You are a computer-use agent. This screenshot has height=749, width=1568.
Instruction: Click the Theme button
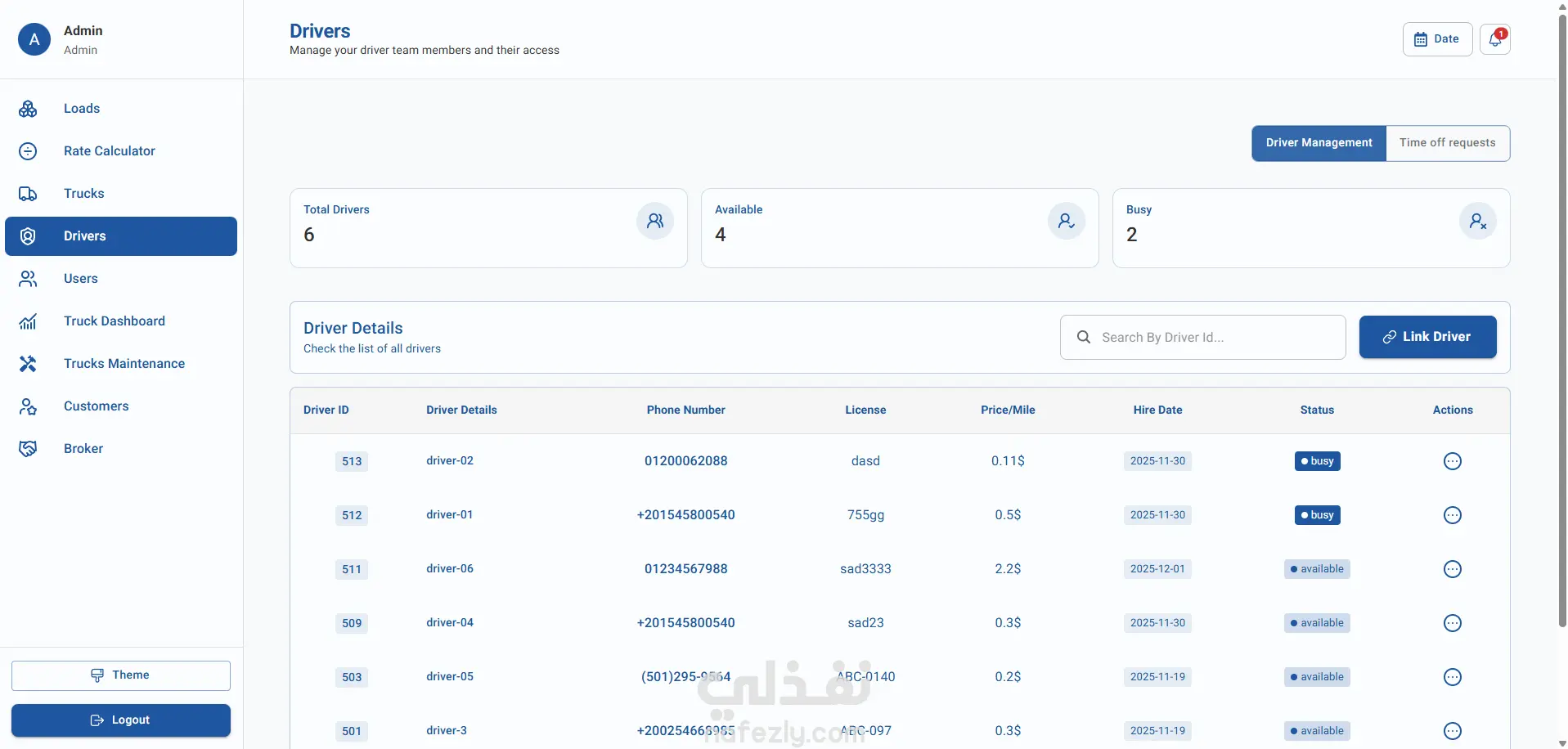point(121,675)
